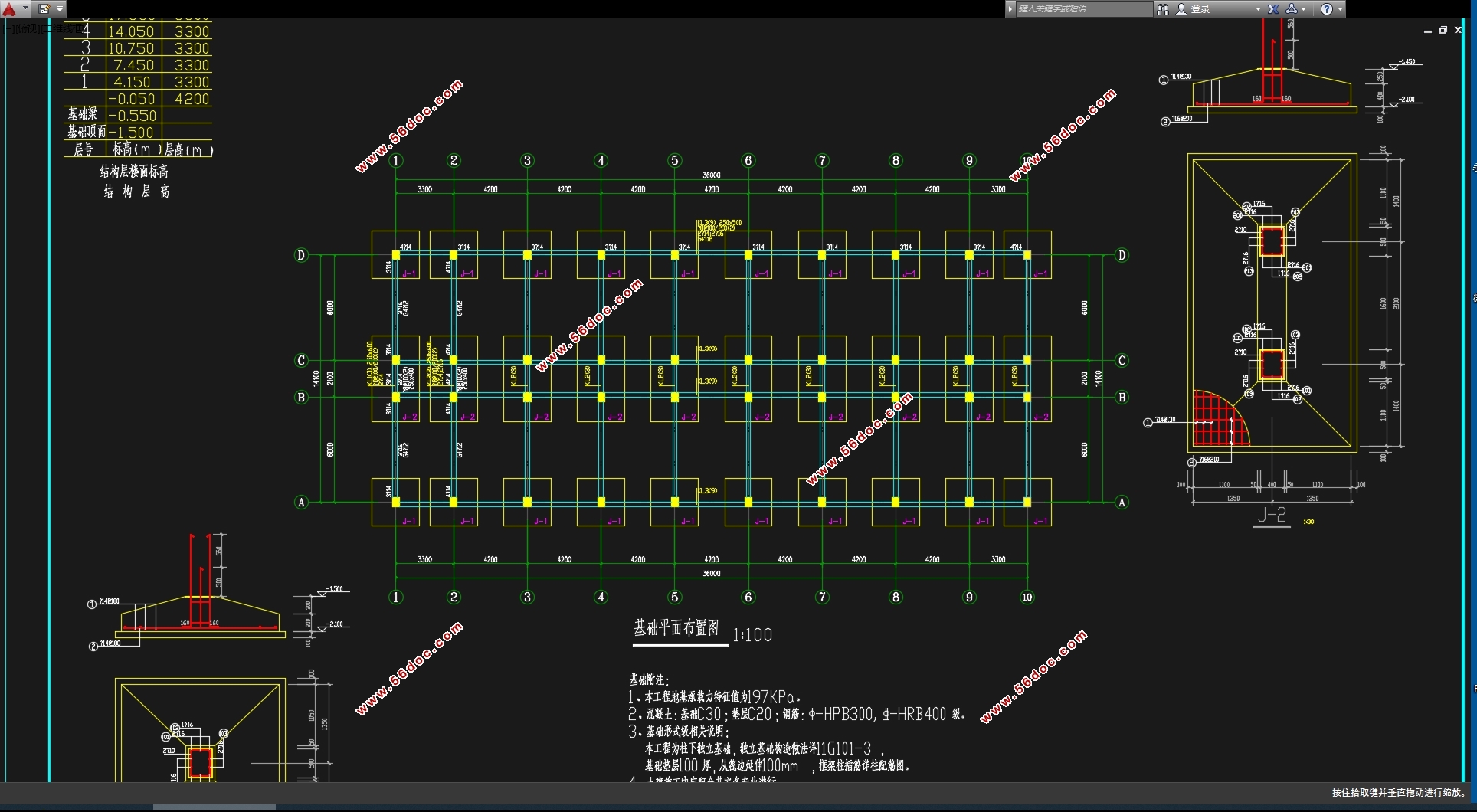Select note line with HPB300 and HRB400
The height and width of the screenshot is (812, 1477).
coord(797,714)
